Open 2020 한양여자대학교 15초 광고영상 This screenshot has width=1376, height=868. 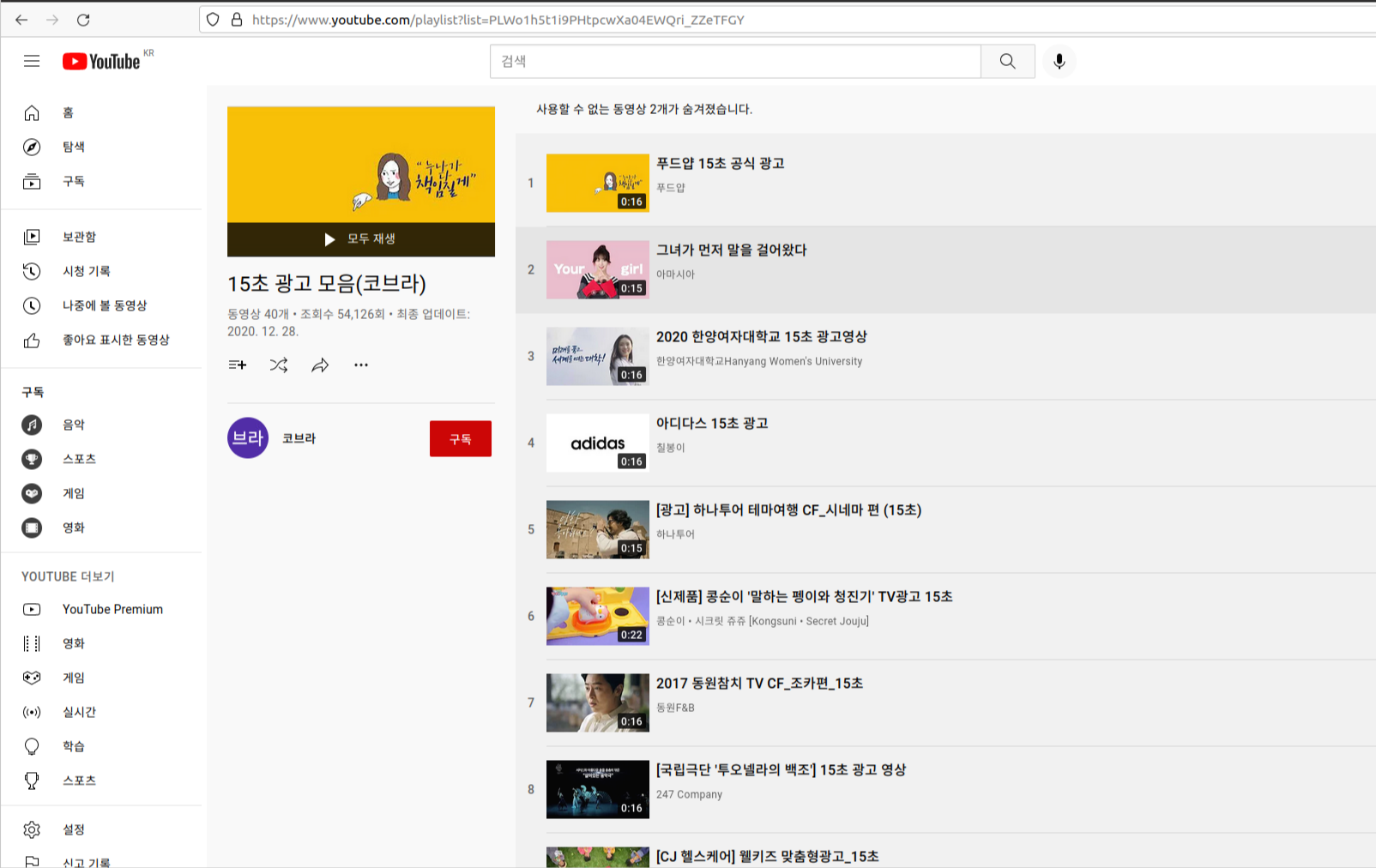pos(762,336)
